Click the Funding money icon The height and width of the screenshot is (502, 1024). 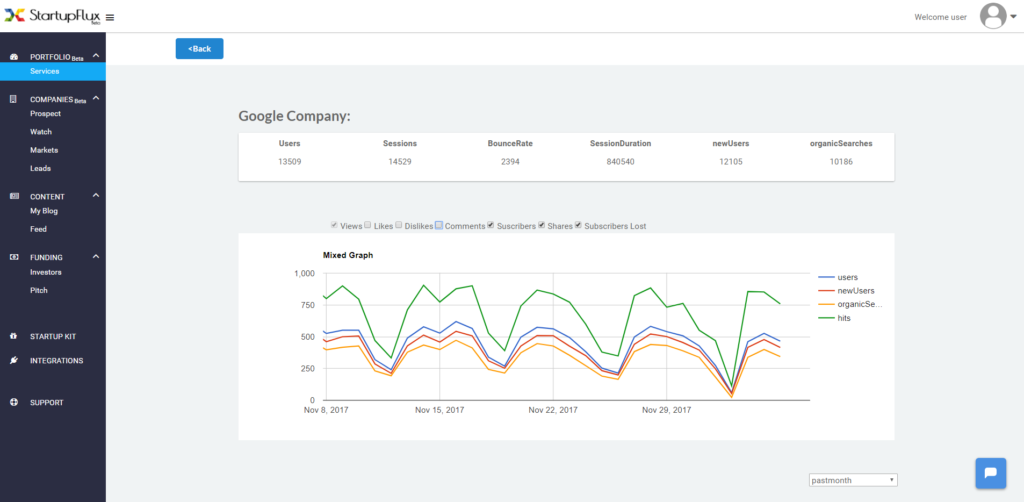pos(14,257)
